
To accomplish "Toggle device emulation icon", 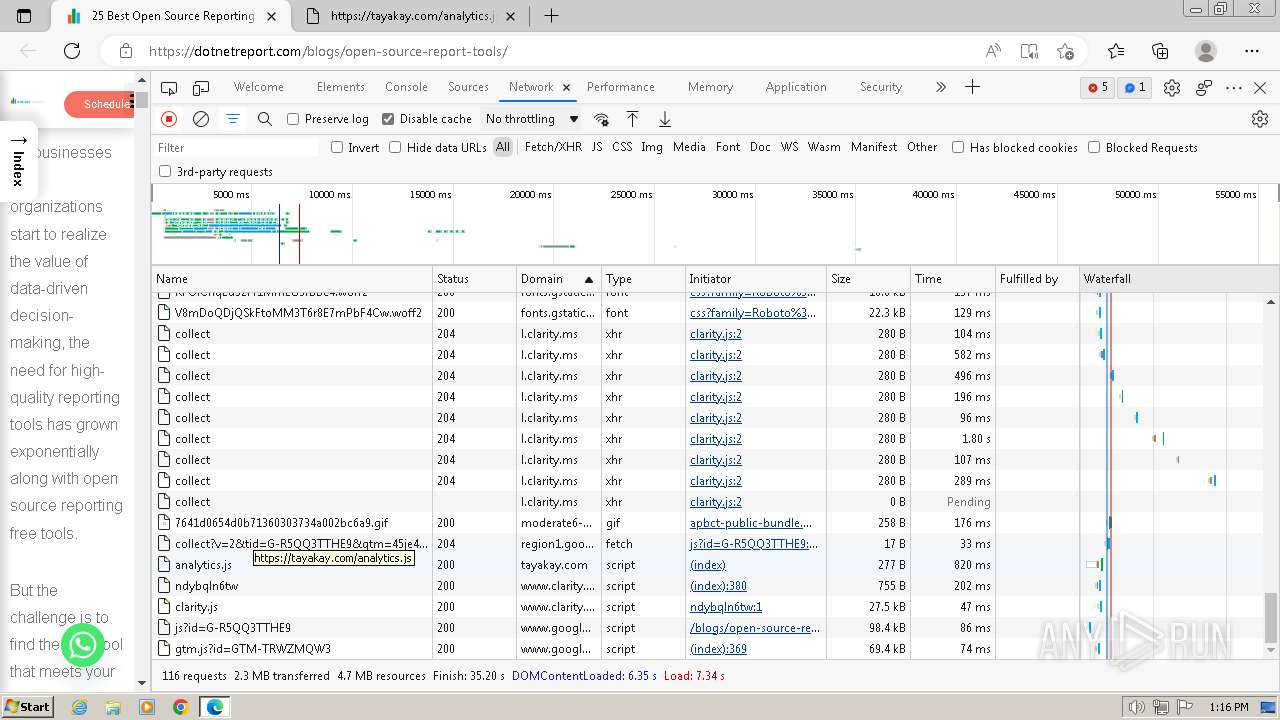I will 201,88.
